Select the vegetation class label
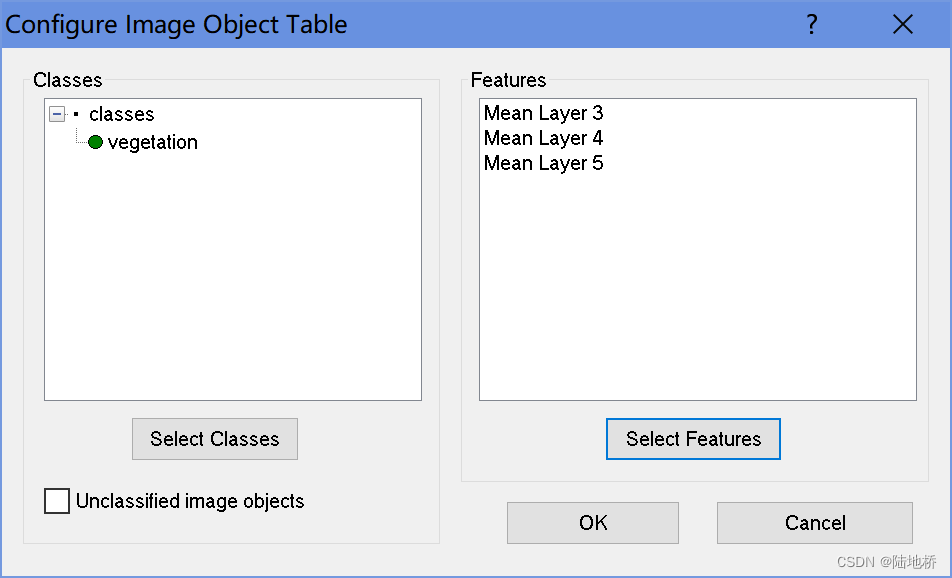The image size is (952, 578). pos(152,142)
